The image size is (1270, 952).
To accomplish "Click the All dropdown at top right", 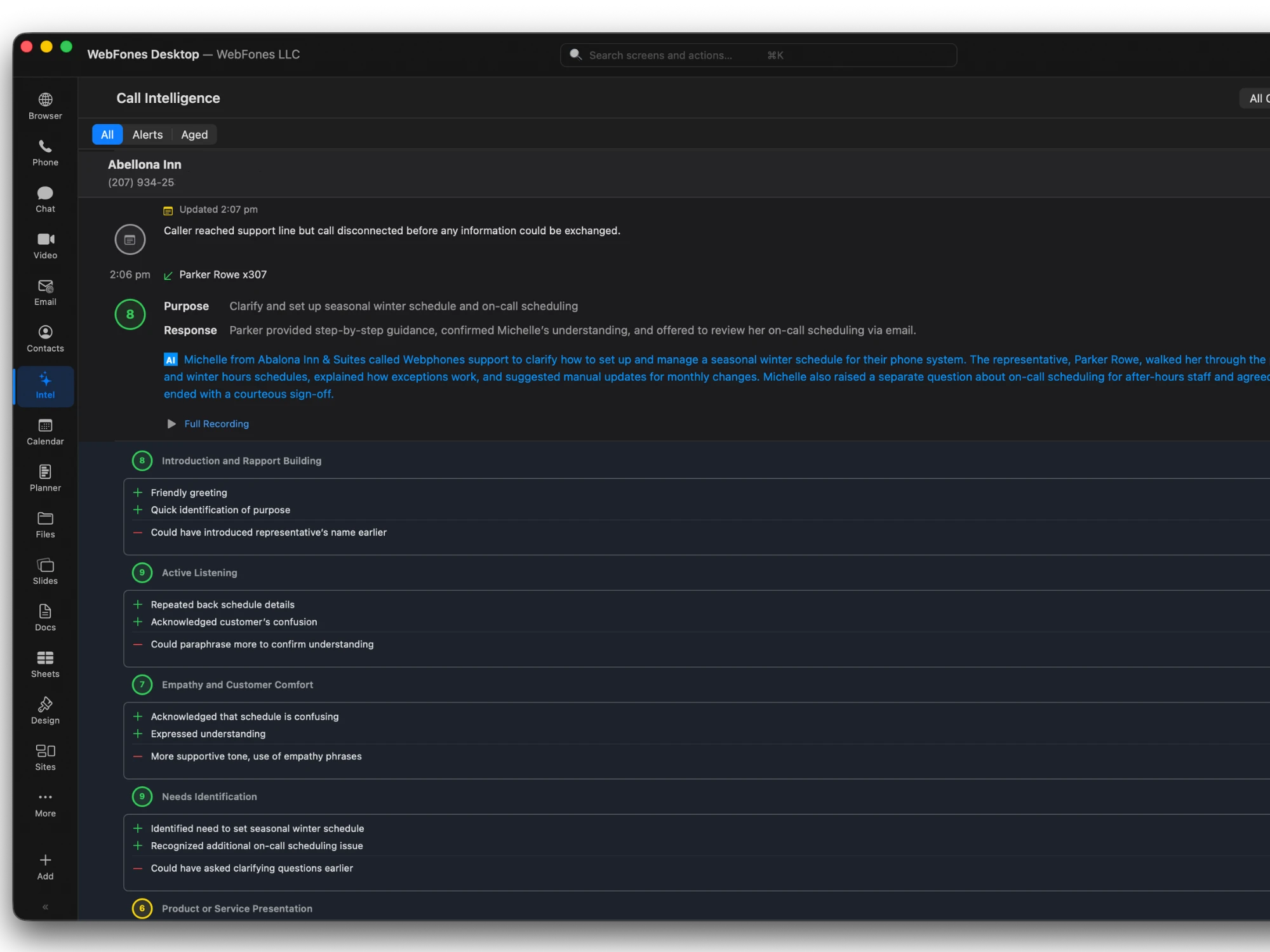I will point(1255,98).
